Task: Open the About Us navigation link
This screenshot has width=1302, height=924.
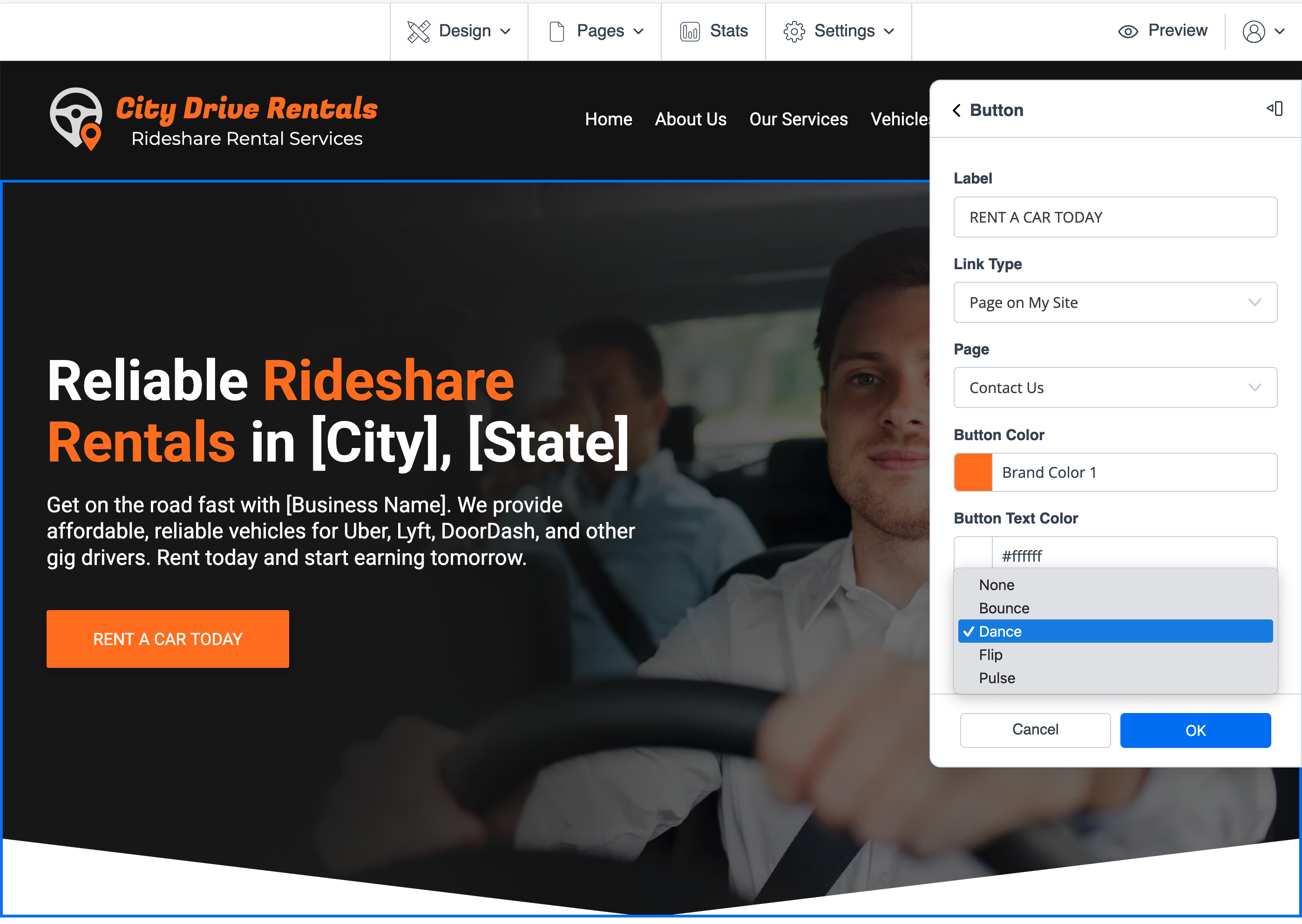Action: click(691, 119)
